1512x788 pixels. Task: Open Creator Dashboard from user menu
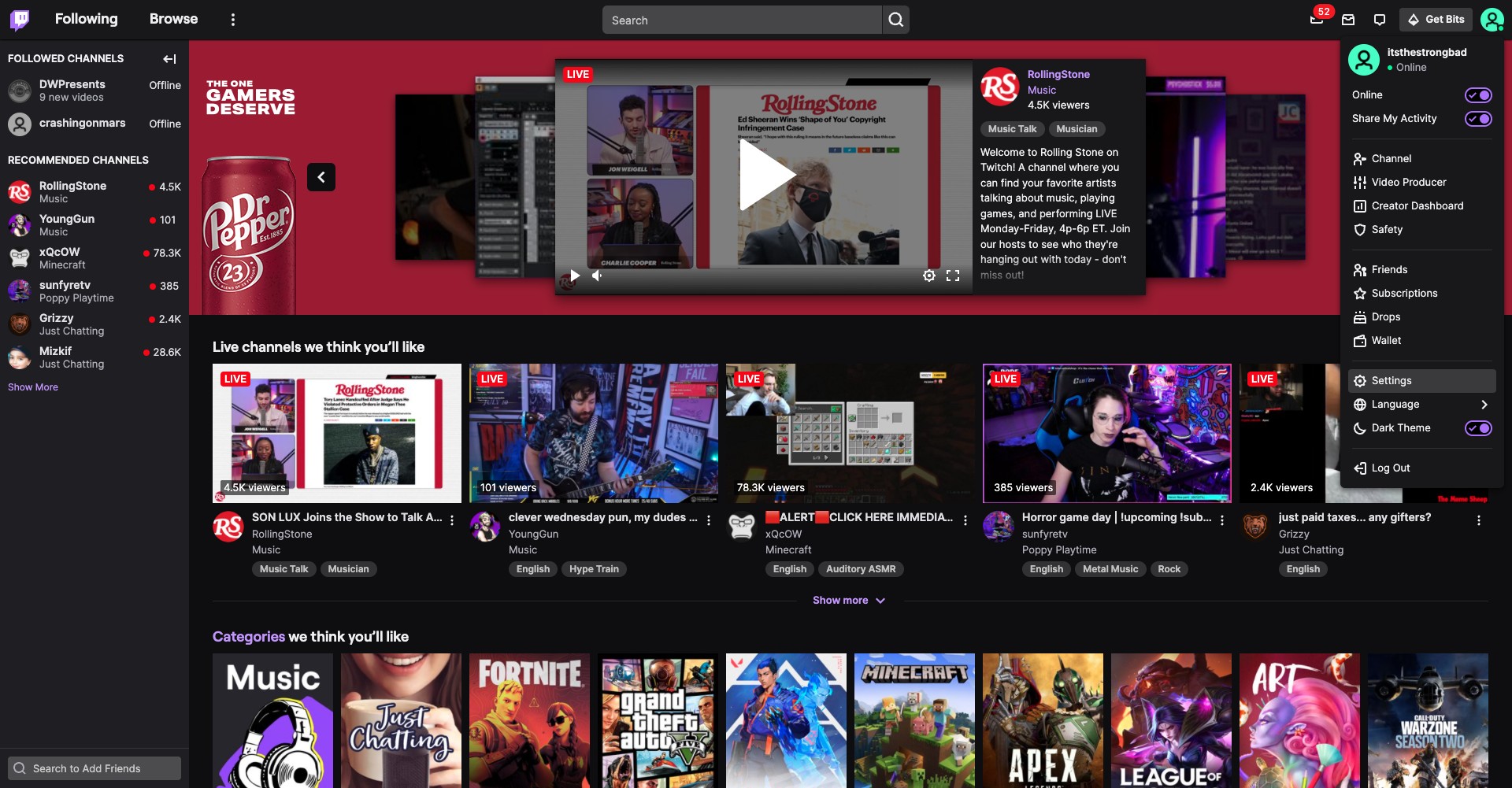click(1421, 206)
